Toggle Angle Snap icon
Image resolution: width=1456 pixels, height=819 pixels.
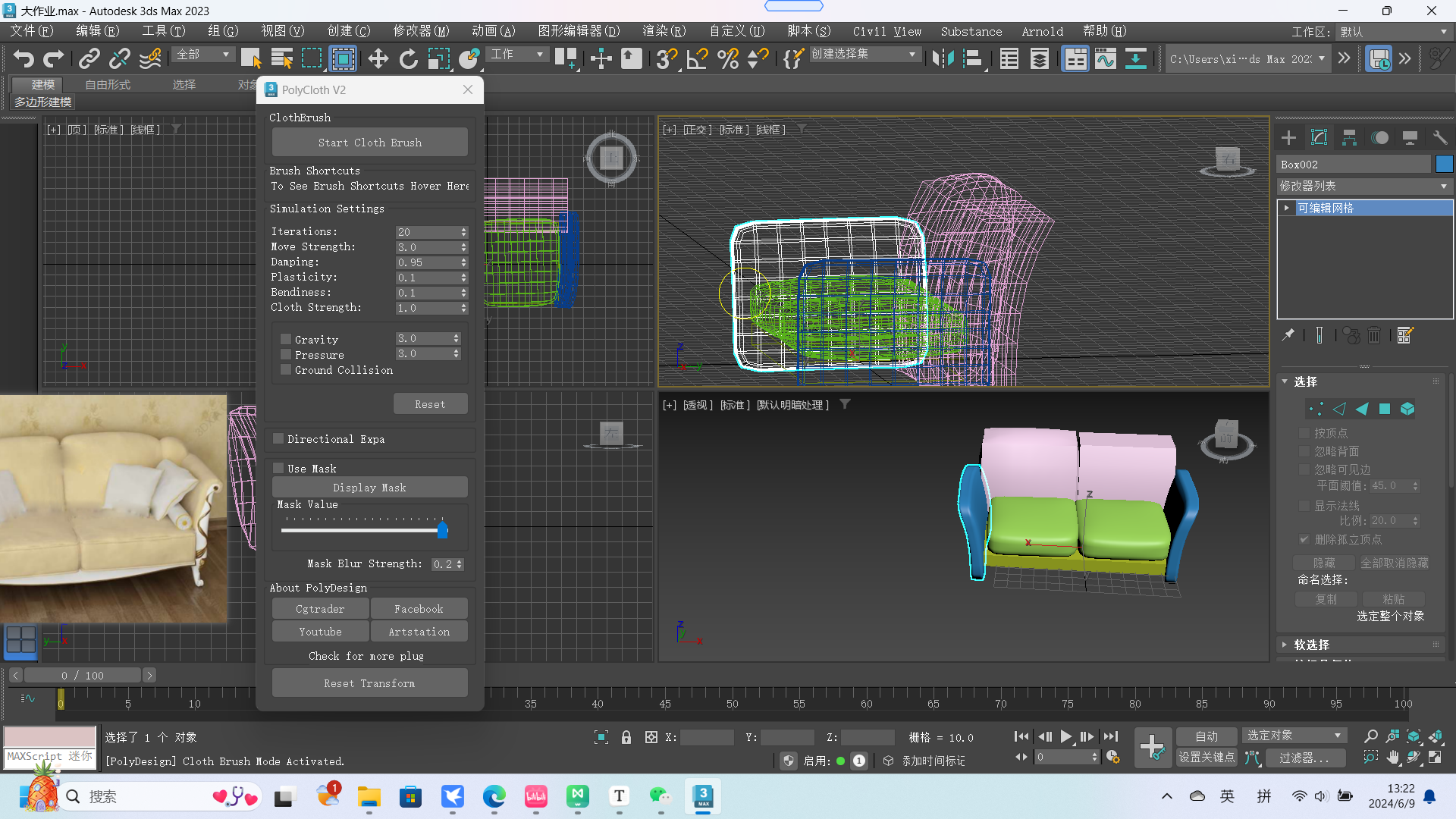coord(697,58)
